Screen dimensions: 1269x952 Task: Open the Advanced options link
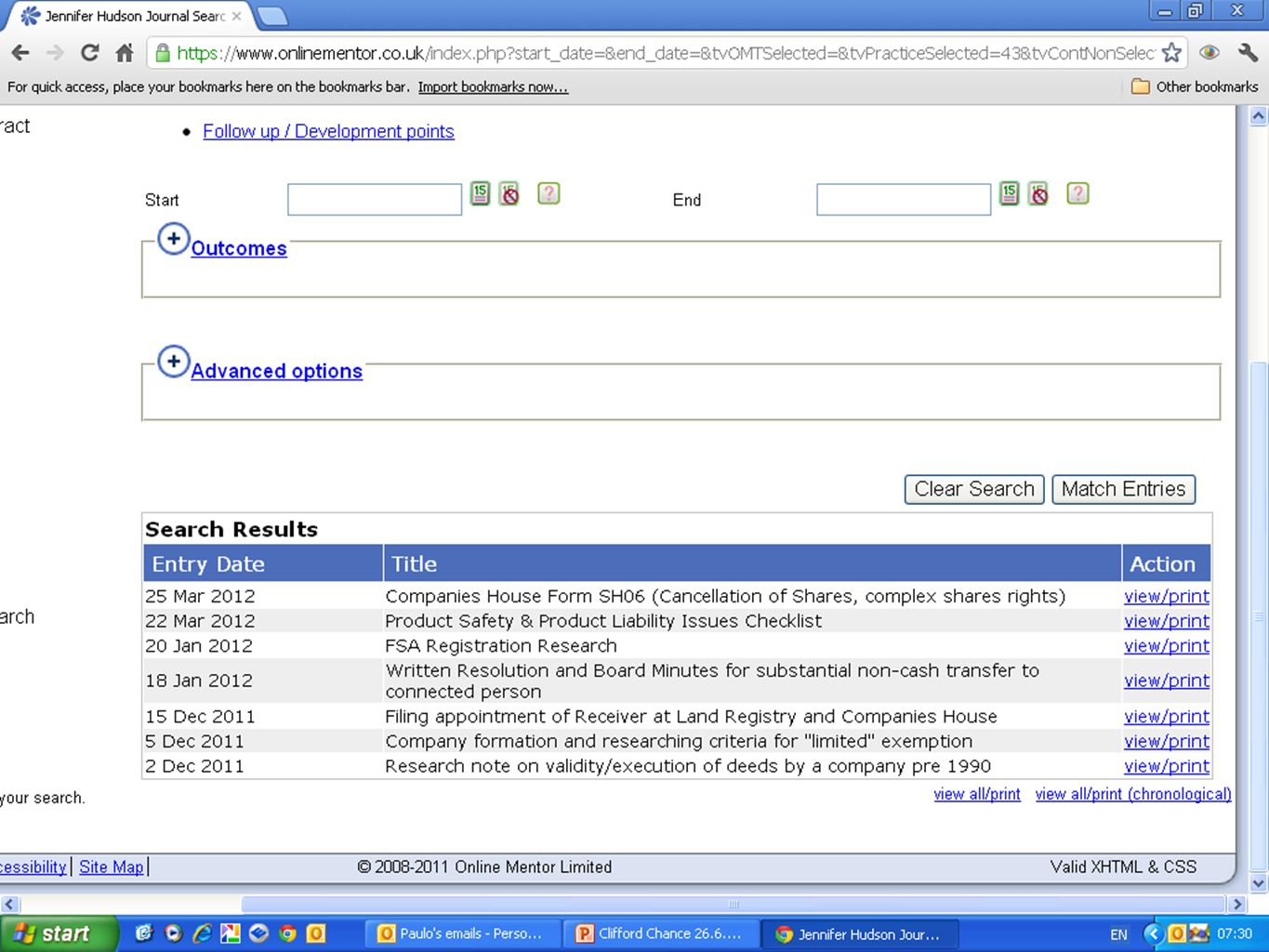click(x=277, y=371)
